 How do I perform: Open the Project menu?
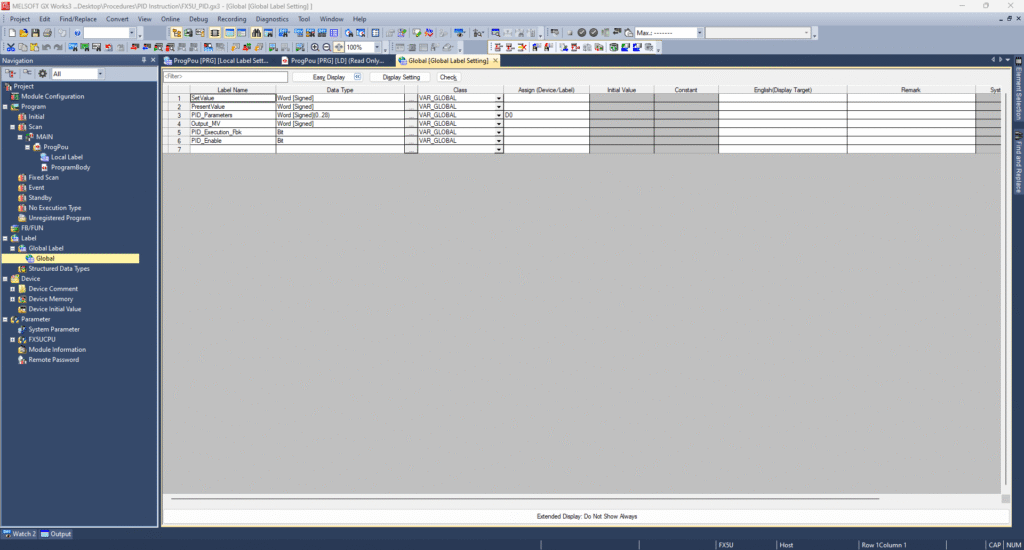pos(20,19)
